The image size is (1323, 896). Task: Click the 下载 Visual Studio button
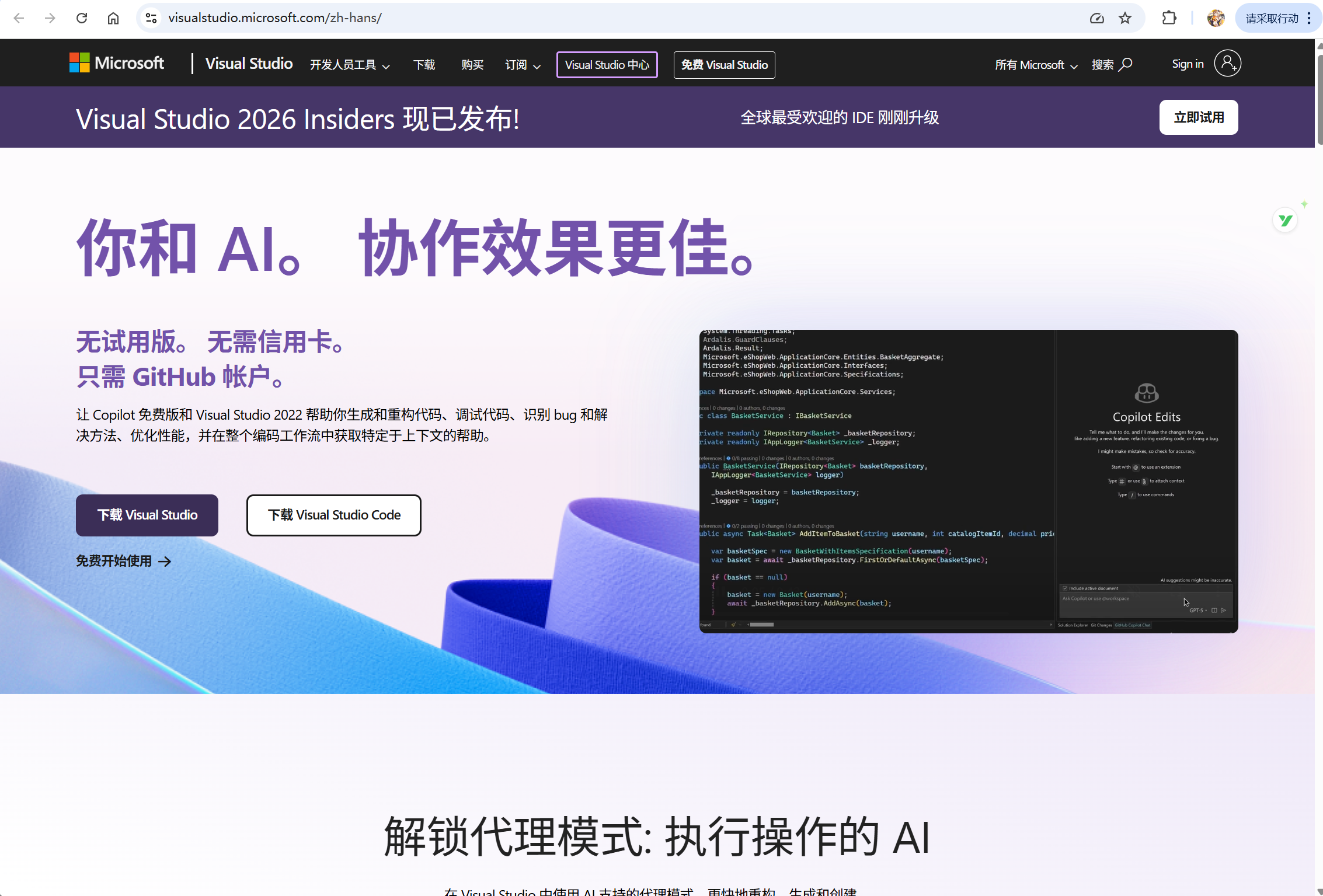[147, 515]
